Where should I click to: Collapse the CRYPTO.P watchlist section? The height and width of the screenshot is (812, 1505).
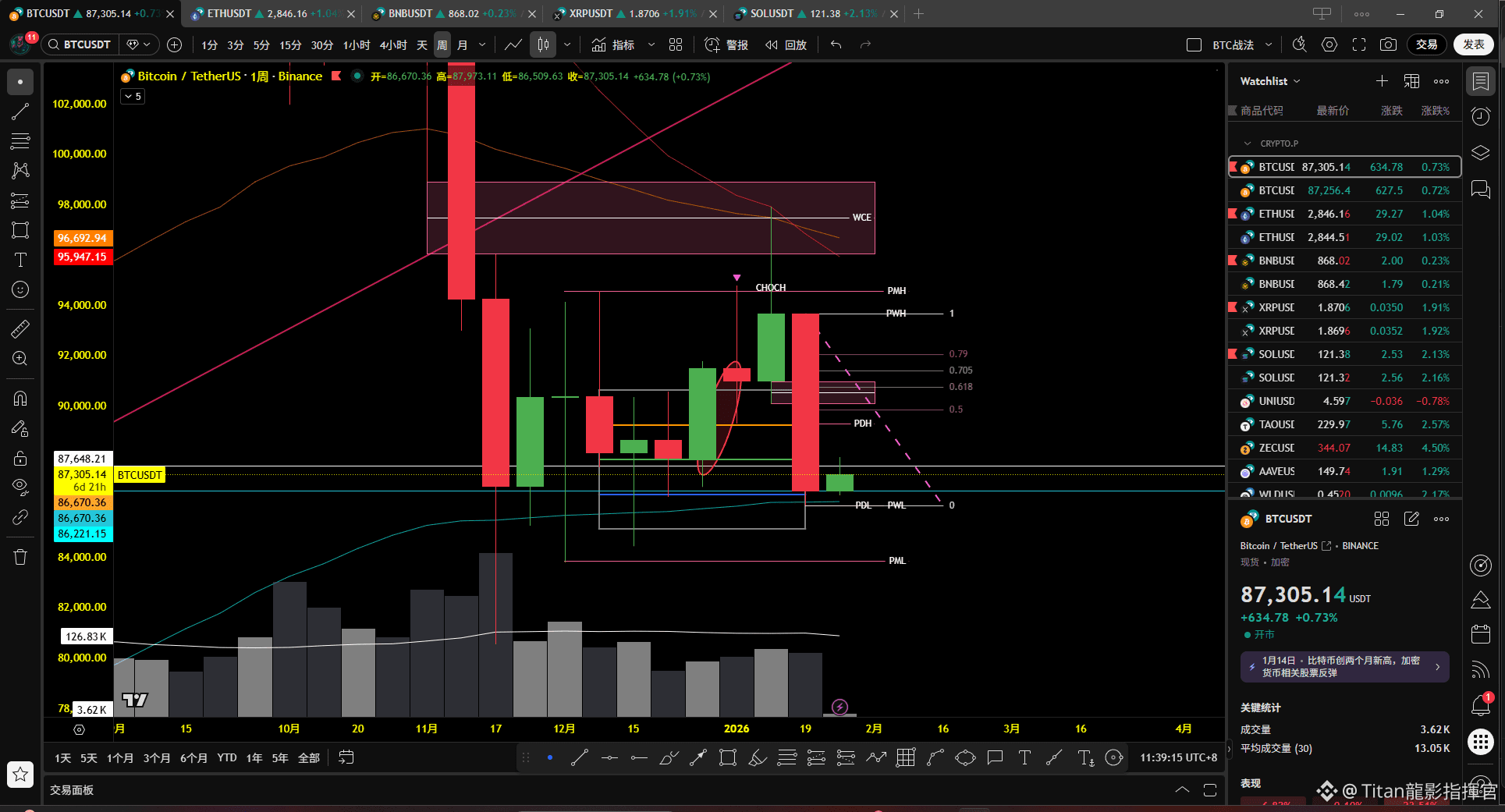(x=1247, y=144)
